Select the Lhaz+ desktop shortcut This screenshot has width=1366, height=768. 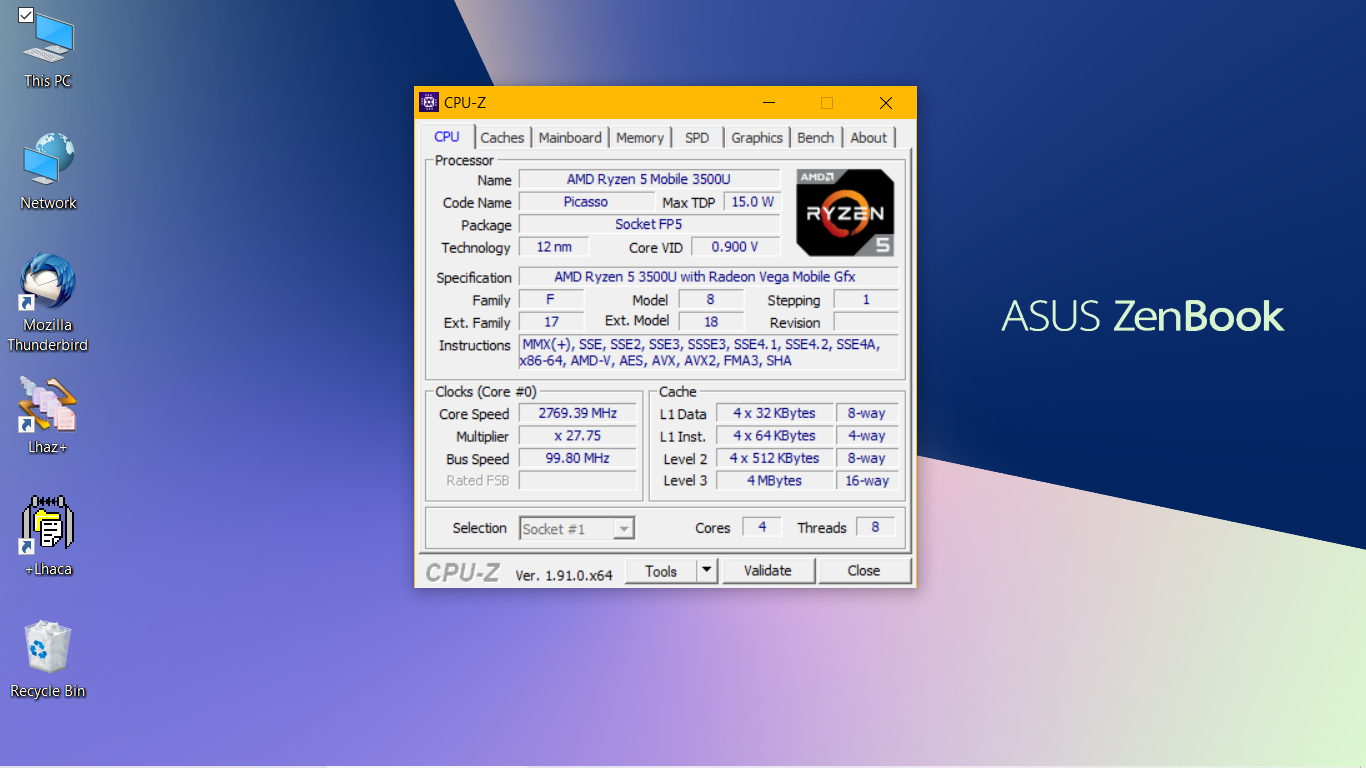pos(48,416)
